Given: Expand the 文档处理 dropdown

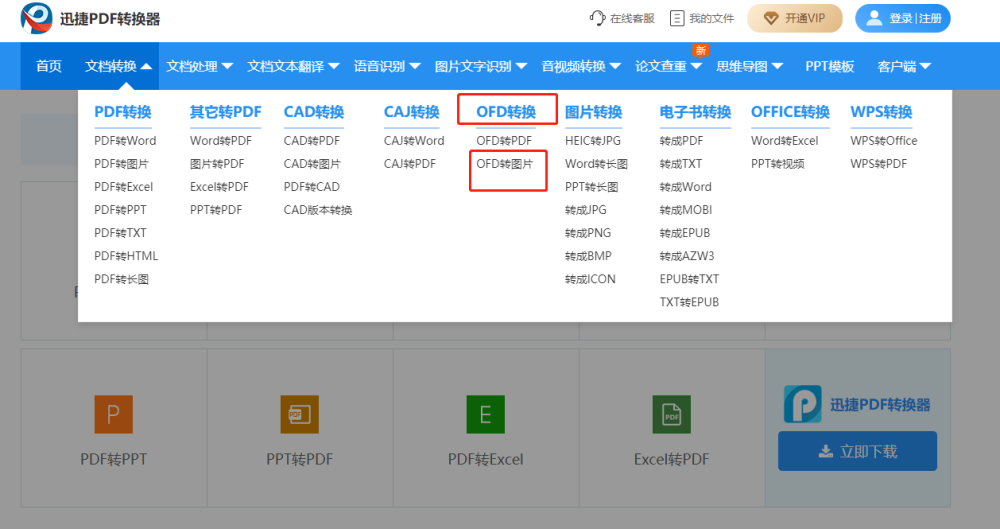Looking at the screenshot, I should (200, 66).
